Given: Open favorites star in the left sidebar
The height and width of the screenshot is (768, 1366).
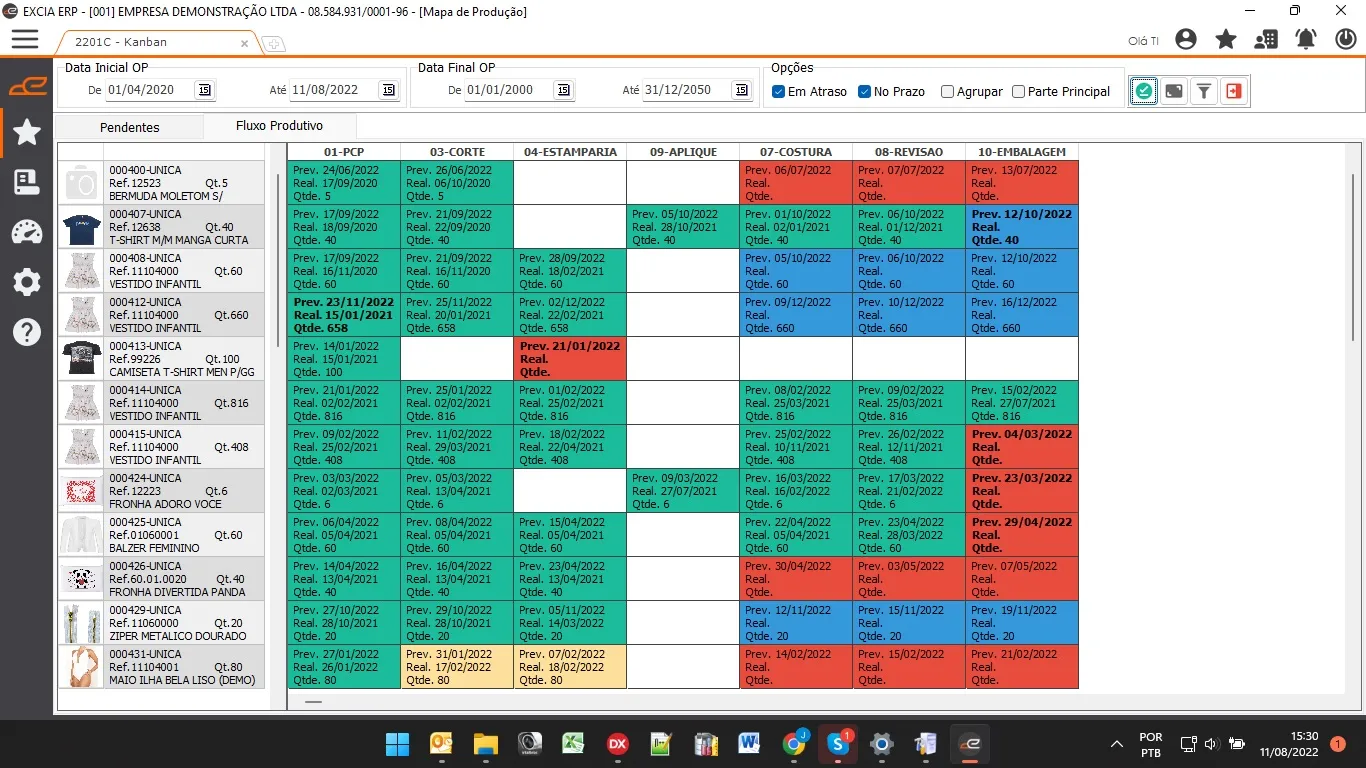Looking at the screenshot, I should click(27, 132).
